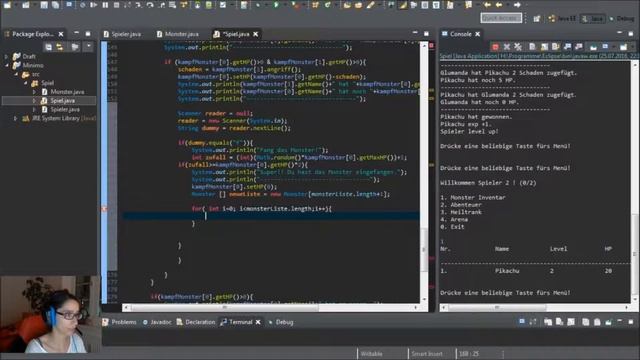Maximize the editor area
The height and width of the screenshot is (360, 640).
pos(426,33)
